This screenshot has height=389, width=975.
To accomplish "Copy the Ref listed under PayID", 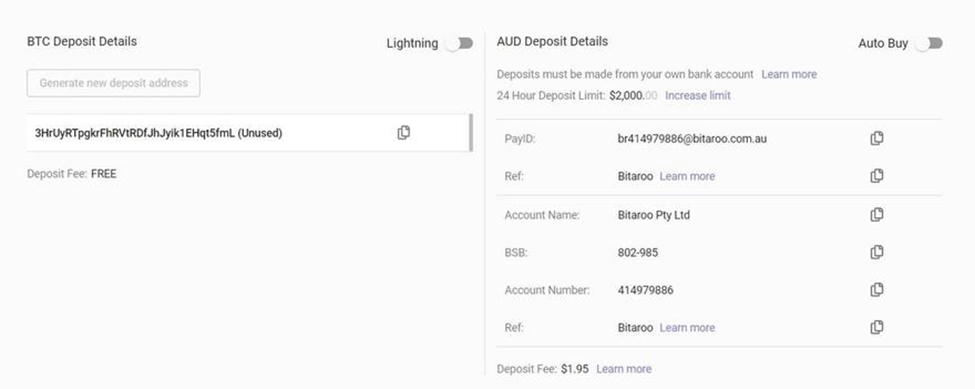I will tap(877, 176).
